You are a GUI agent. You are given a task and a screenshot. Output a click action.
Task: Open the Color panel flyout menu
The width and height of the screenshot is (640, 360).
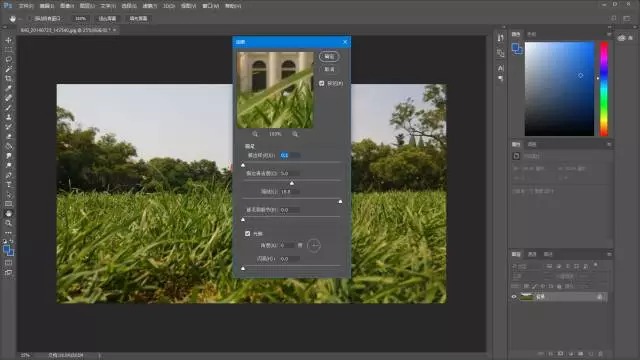coord(609,35)
